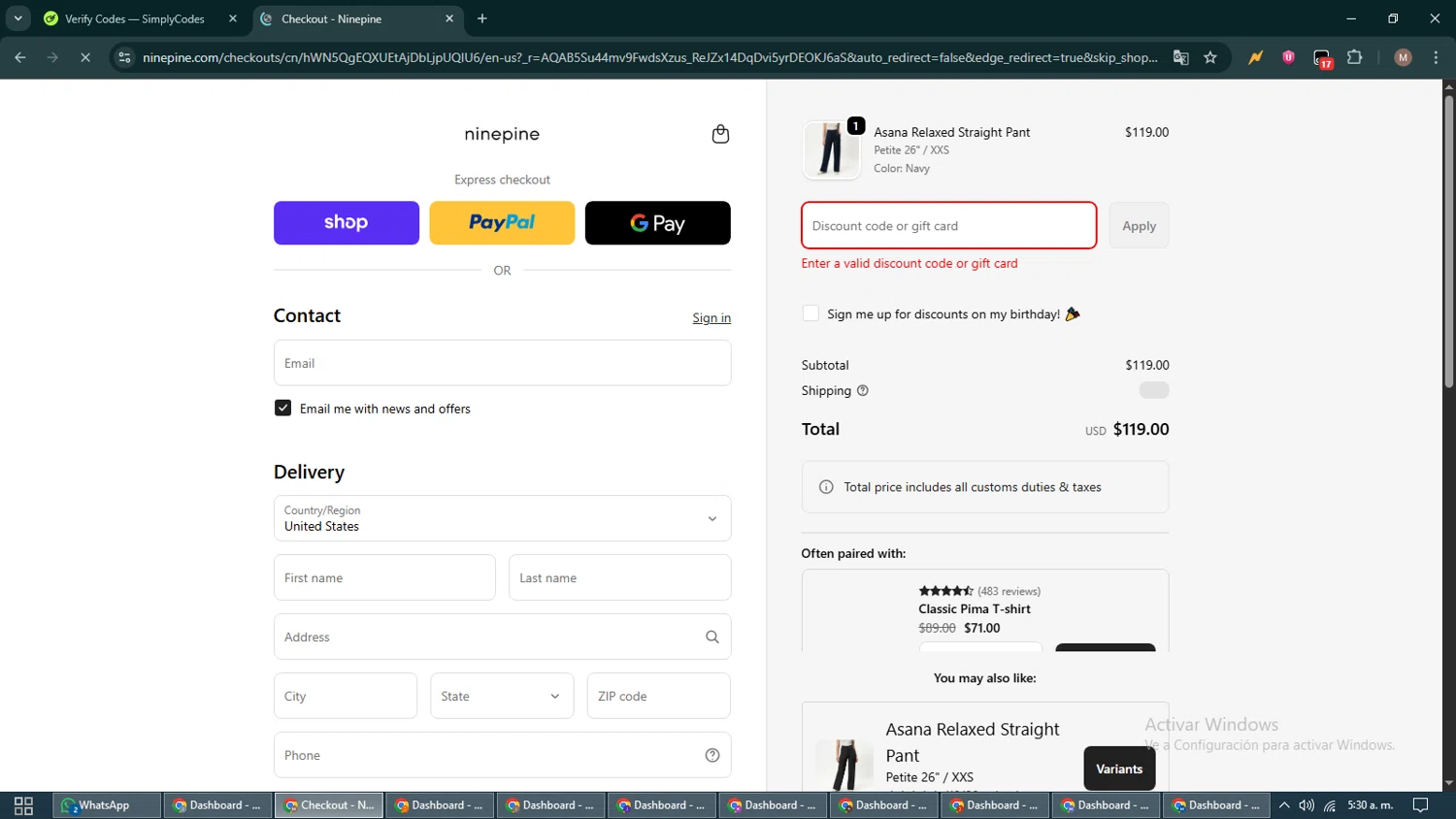The width and height of the screenshot is (1456, 819).
Task: Click the extension icon with 17 badge
Action: (x=1323, y=58)
